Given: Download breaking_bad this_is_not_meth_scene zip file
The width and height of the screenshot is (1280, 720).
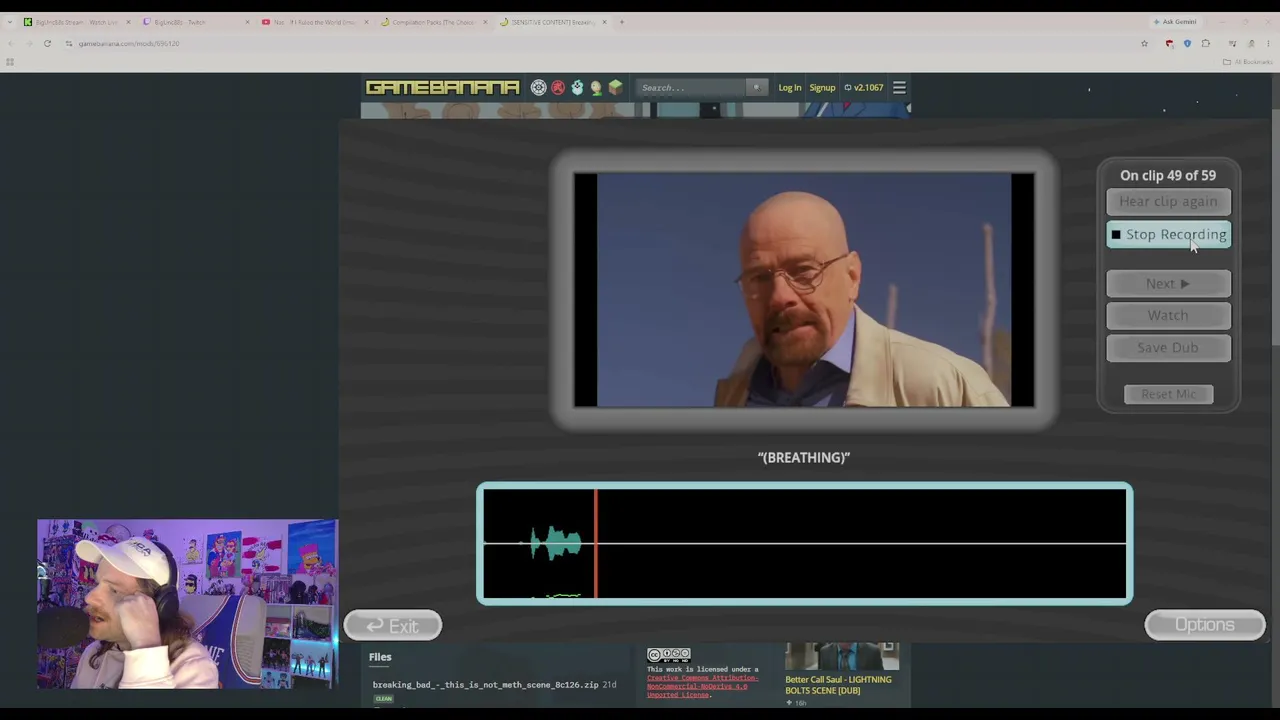Looking at the screenshot, I should tap(486, 685).
